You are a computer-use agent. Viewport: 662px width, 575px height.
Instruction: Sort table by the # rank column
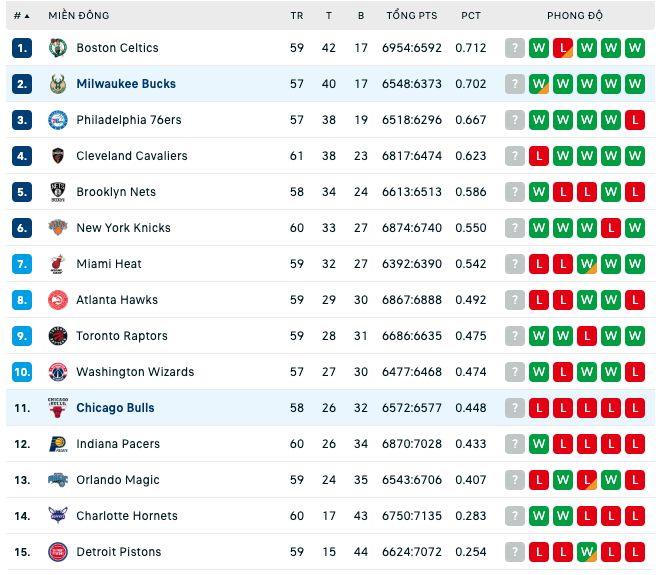tap(22, 16)
